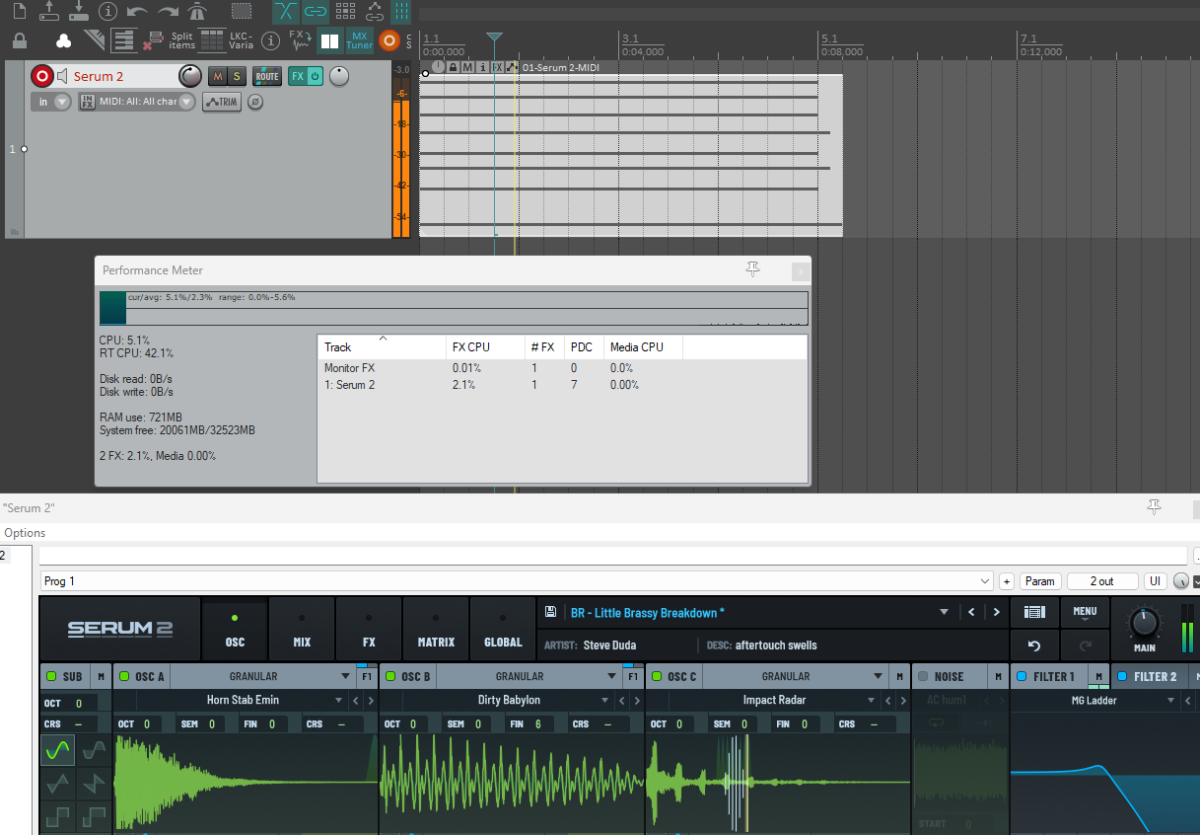Click the Split items button
This screenshot has width=1200, height=835.
point(181,41)
